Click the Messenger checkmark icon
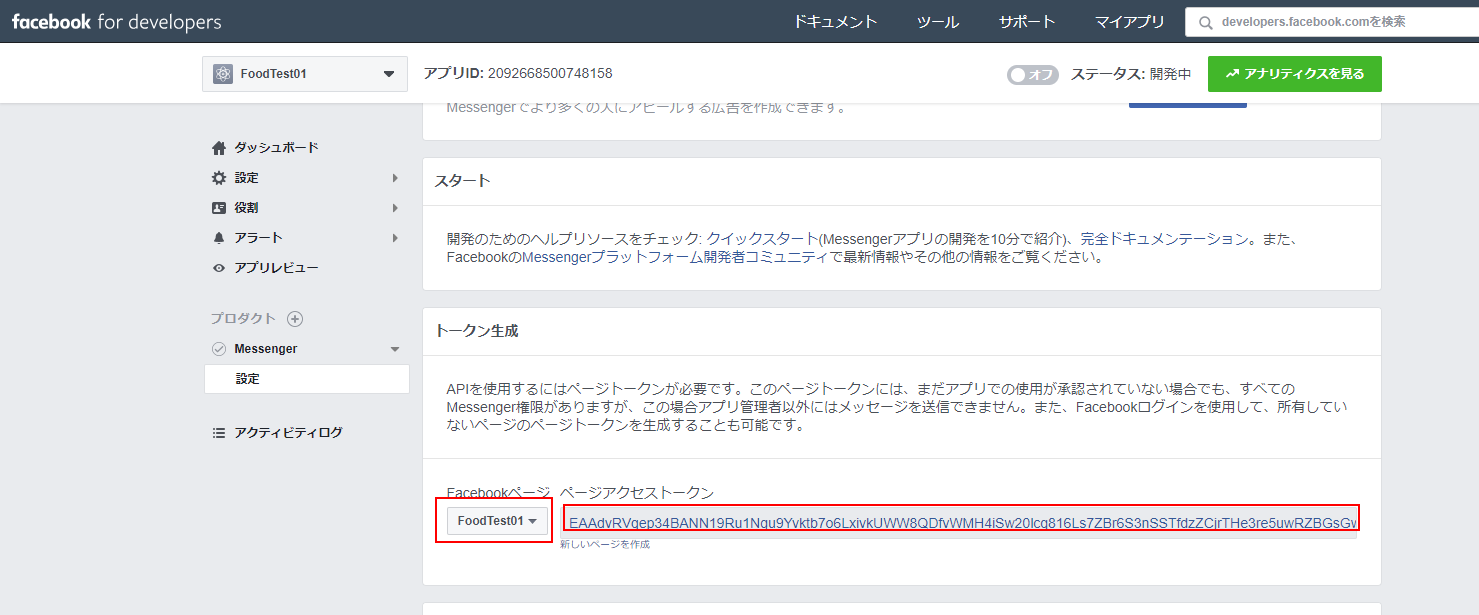The width and height of the screenshot is (1479, 615). (x=219, y=349)
